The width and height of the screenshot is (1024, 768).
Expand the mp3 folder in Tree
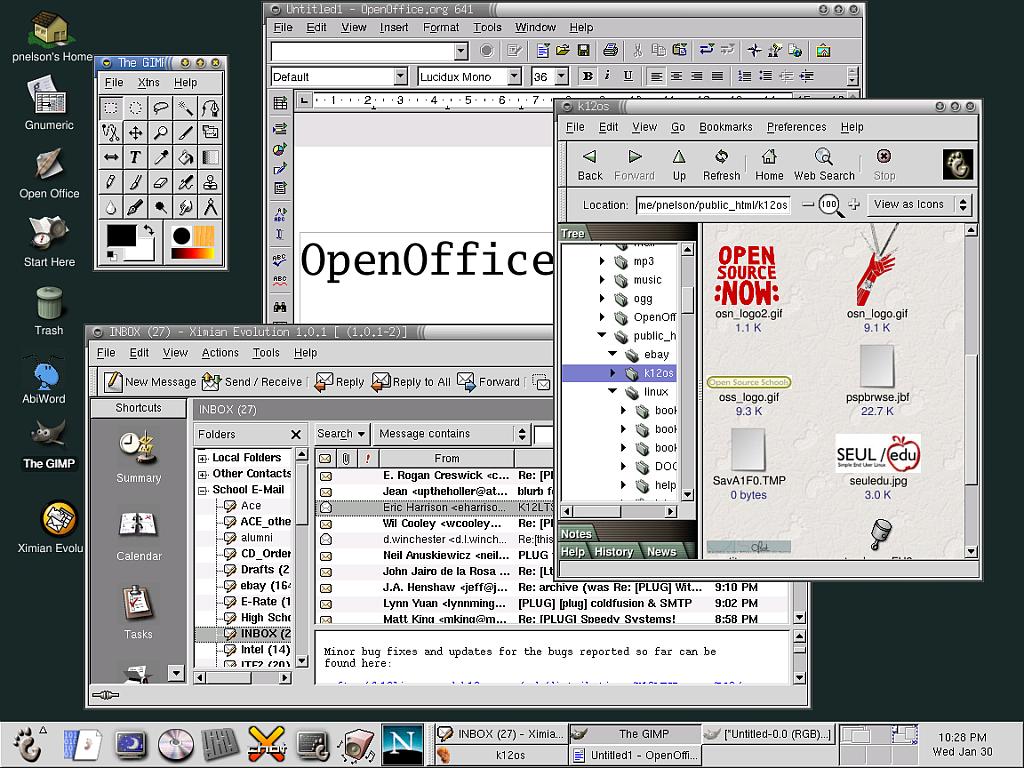(x=602, y=261)
